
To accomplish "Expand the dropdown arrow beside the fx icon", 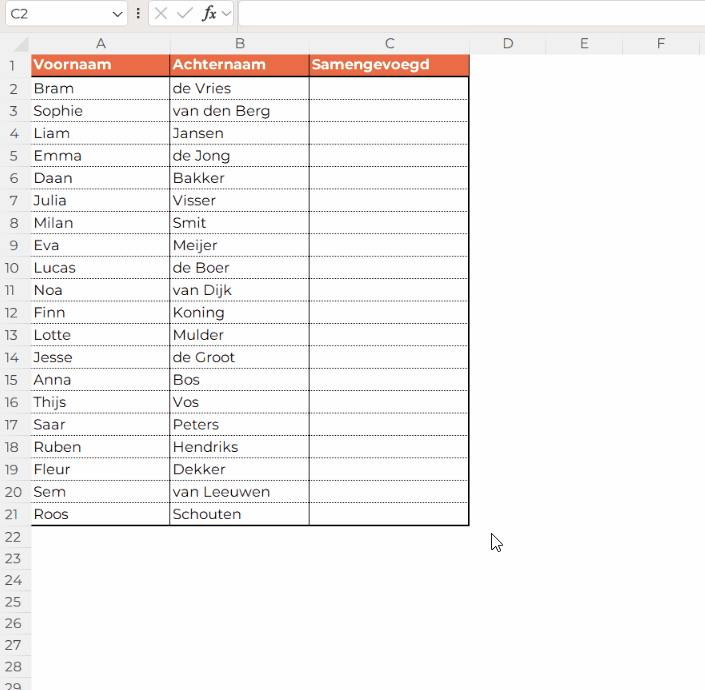I will tap(227, 13).
